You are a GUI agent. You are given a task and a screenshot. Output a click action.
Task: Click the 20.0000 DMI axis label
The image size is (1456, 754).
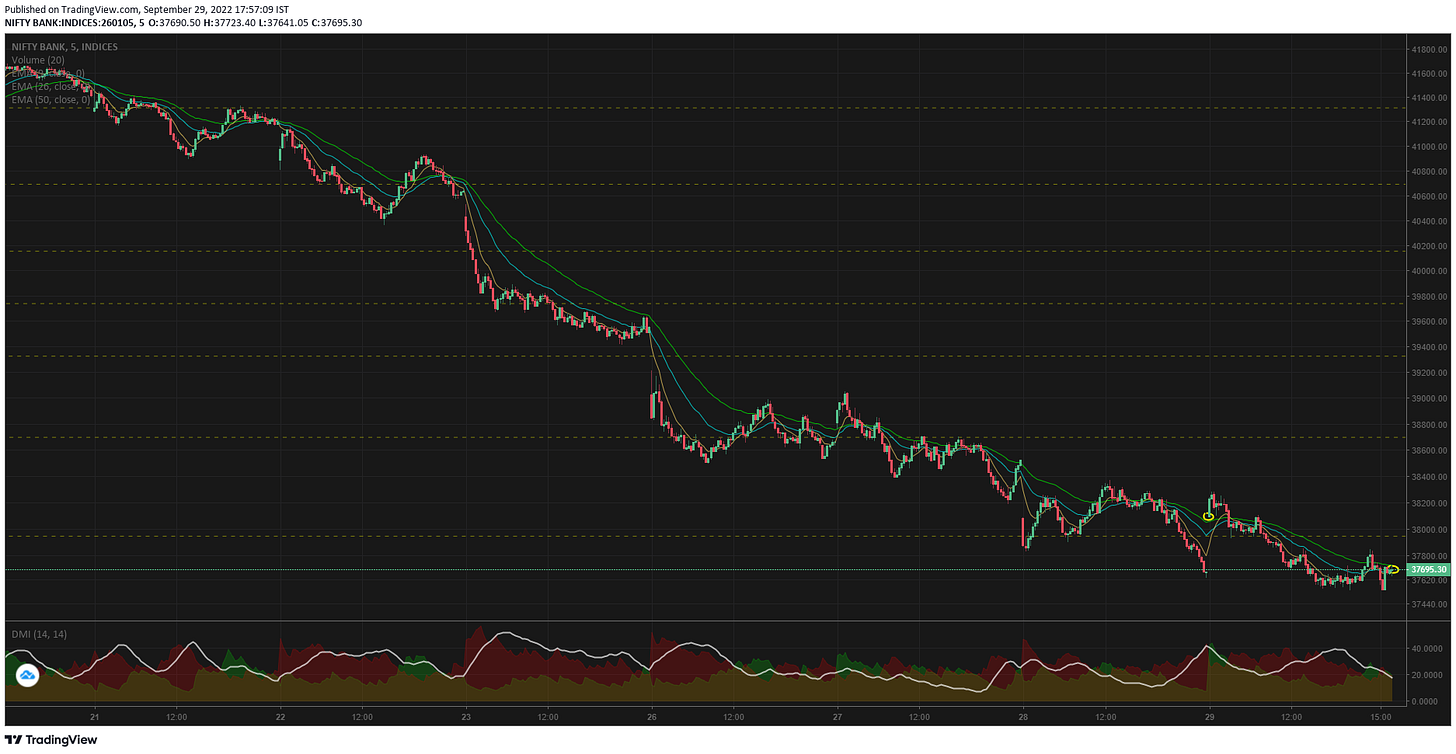(1428, 675)
